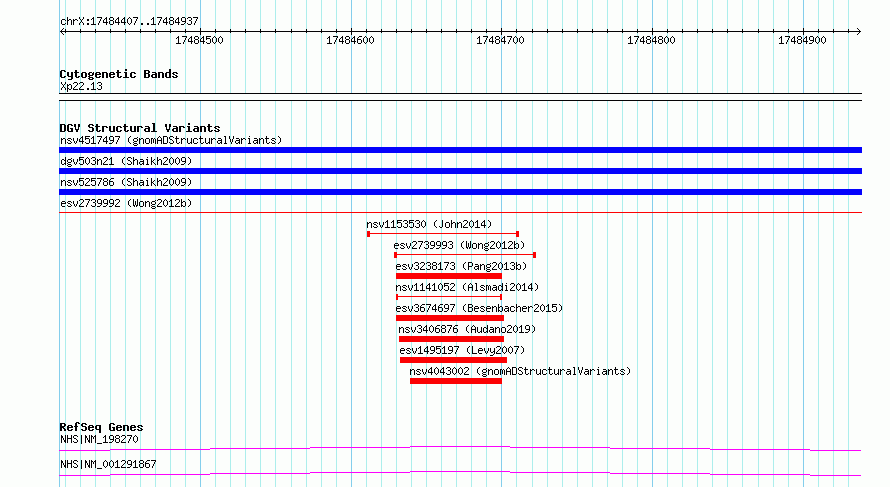Select the Xp22.13 band label

[81, 86]
